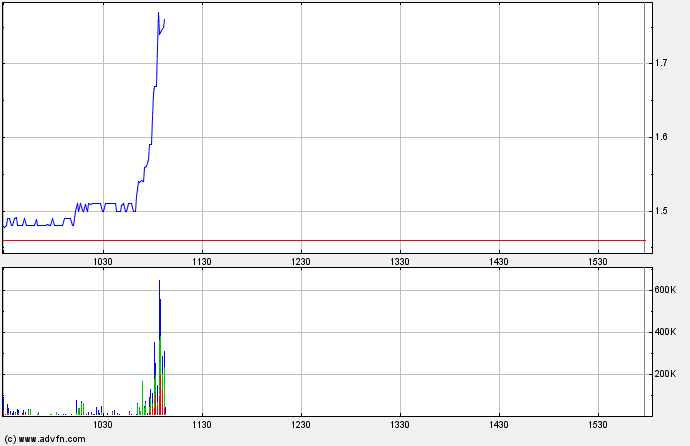Viewport: 690px width, 446px height.
Task: Click the 400K volume axis label
Action: click(x=666, y=332)
